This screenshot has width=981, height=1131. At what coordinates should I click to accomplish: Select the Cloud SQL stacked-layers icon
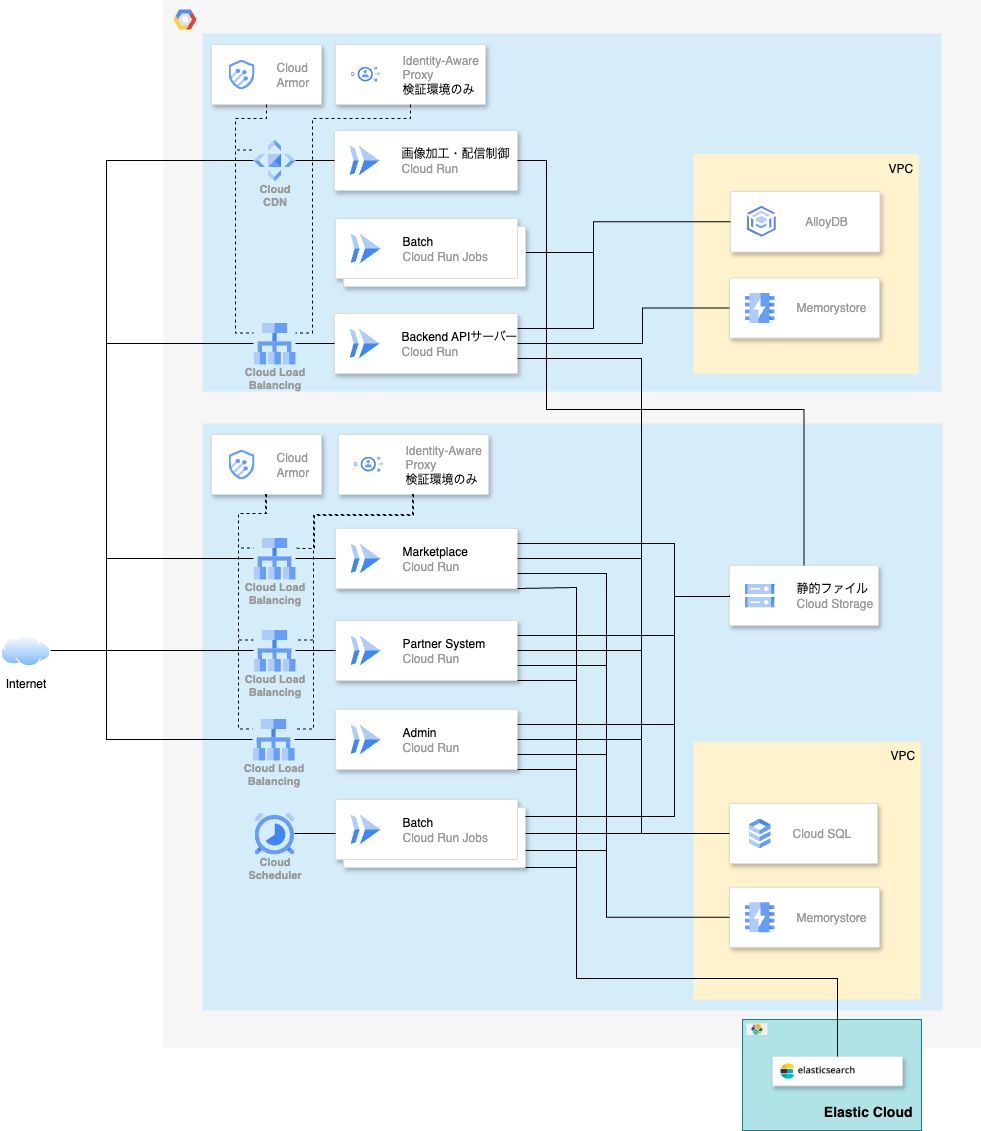[760, 834]
